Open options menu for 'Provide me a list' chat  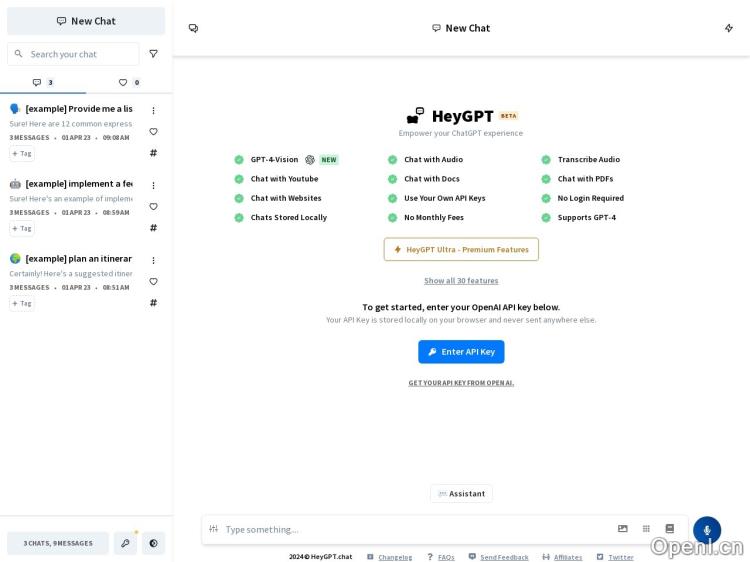[x=153, y=110]
